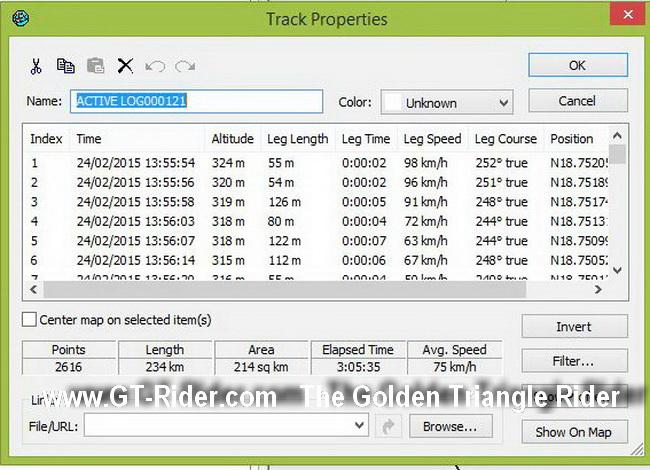Click the Undo arrow icon
650x470 pixels.
[155, 66]
